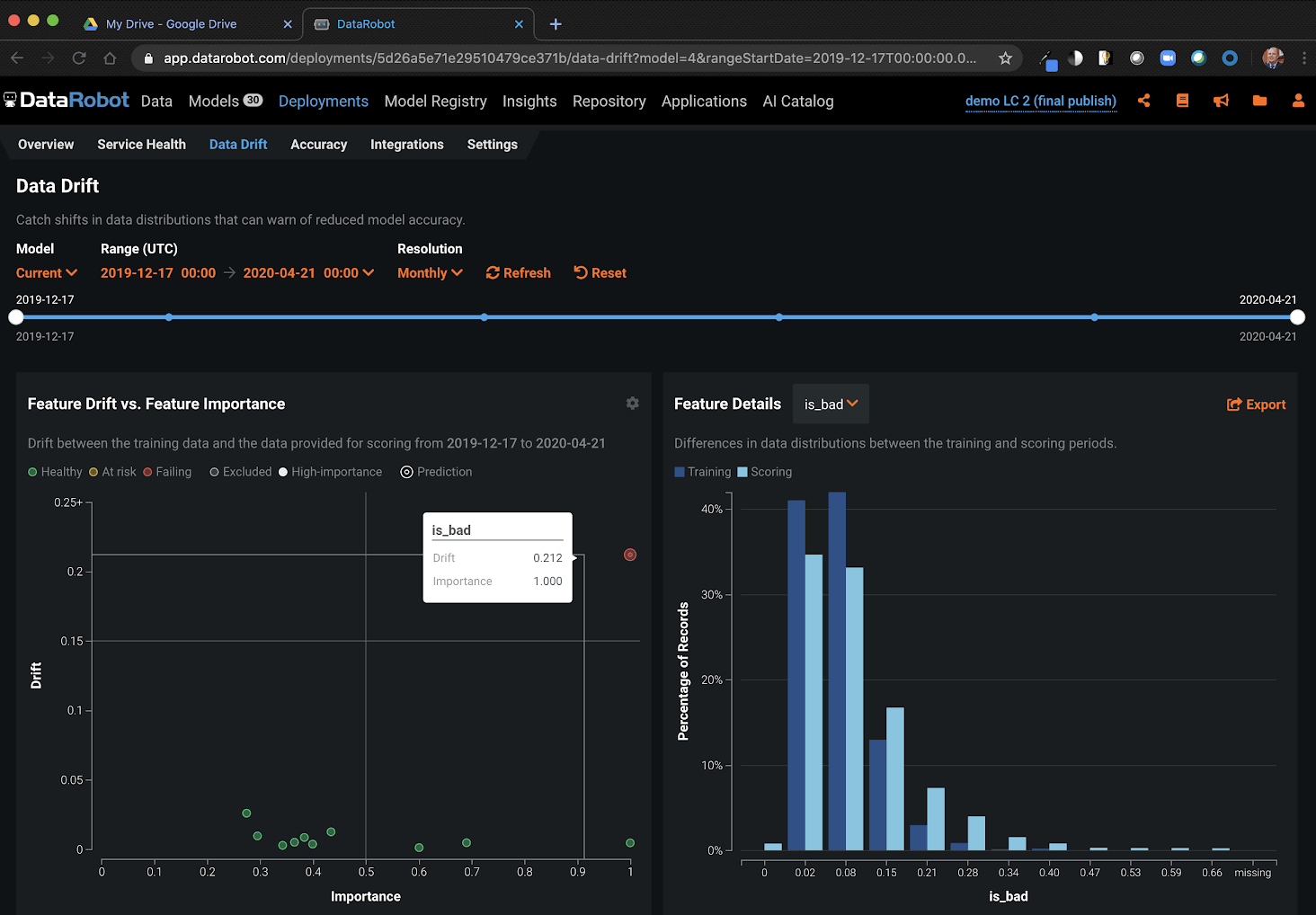
Task: Expand the Current model dropdown
Action: (x=47, y=273)
